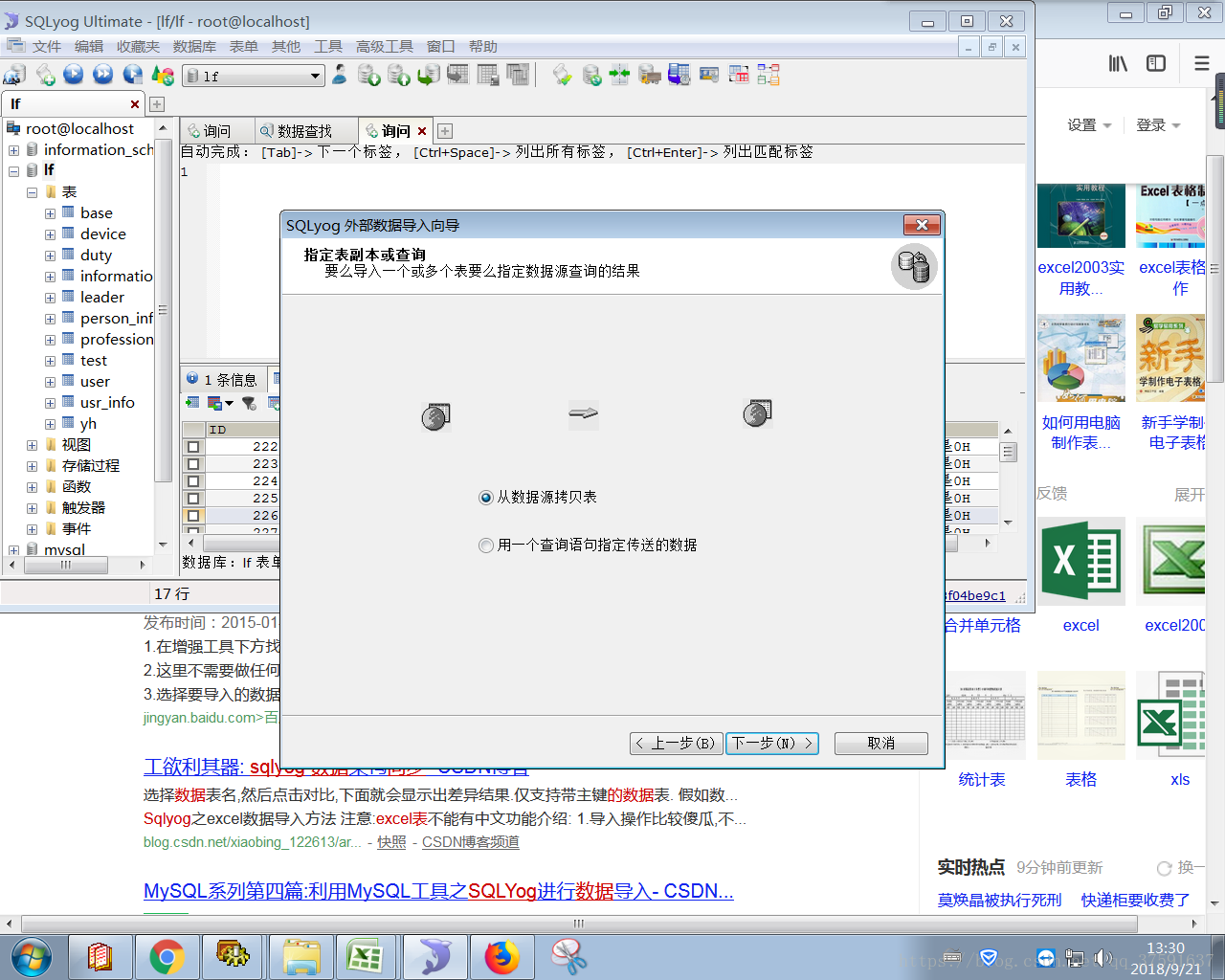Execute the query using the play toolbar icon
This screenshot has height=980, width=1225.
[74, 75]
